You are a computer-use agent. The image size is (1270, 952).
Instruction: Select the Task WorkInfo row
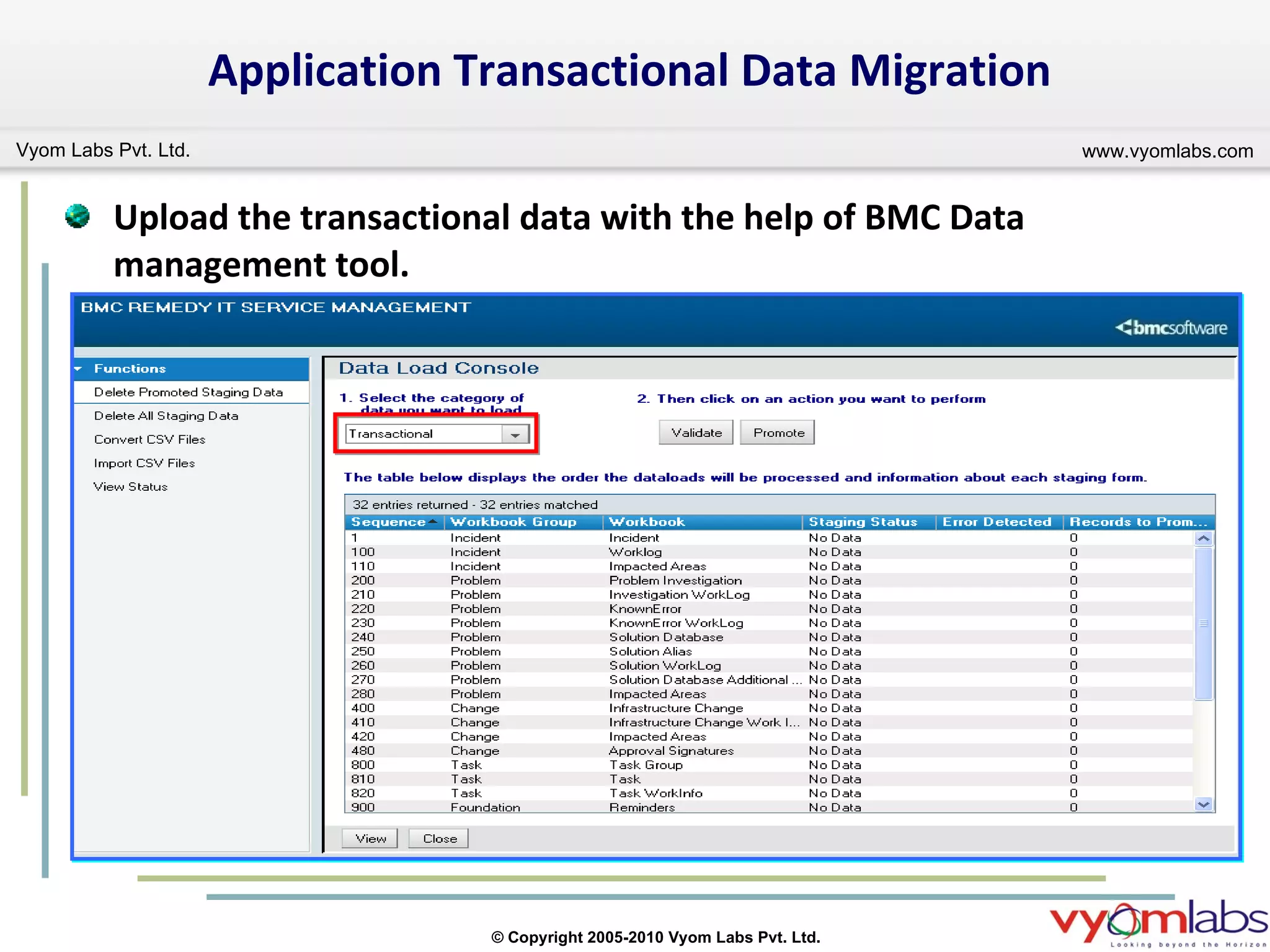pos(769,793)
